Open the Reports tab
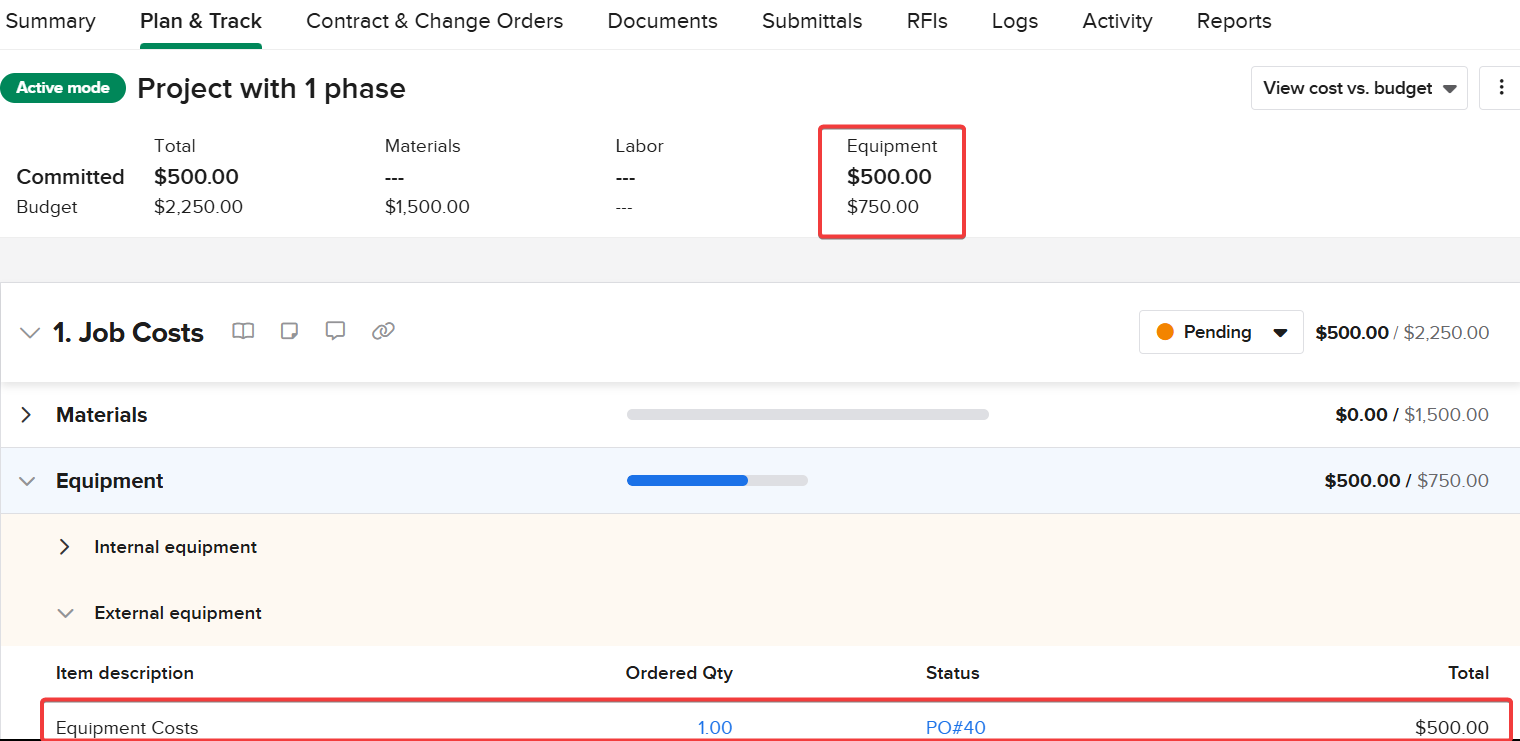This screenshot has height=741, width=1520. (1233, 21)
